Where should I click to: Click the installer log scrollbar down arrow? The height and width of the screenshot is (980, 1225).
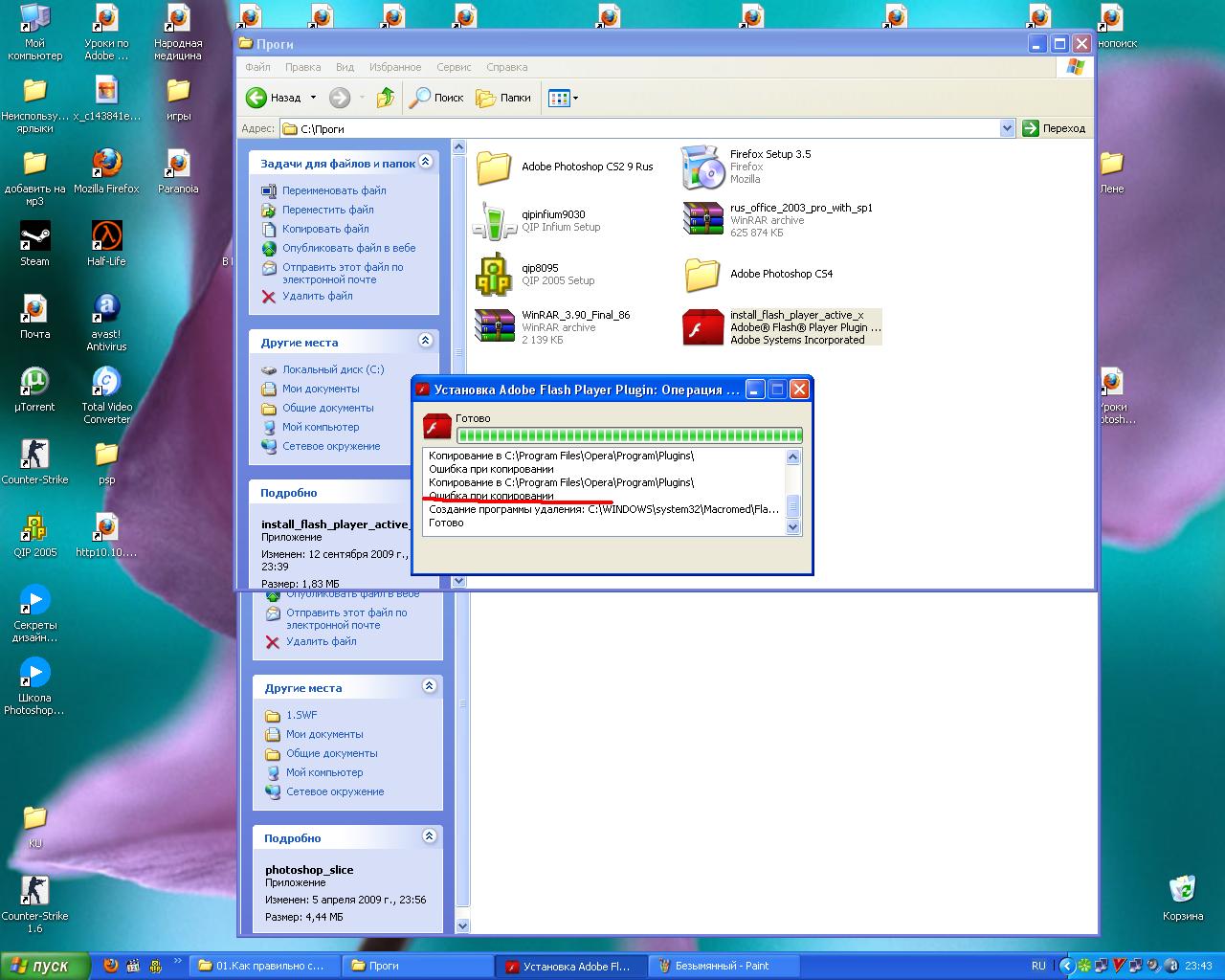(x=792, y=526)
